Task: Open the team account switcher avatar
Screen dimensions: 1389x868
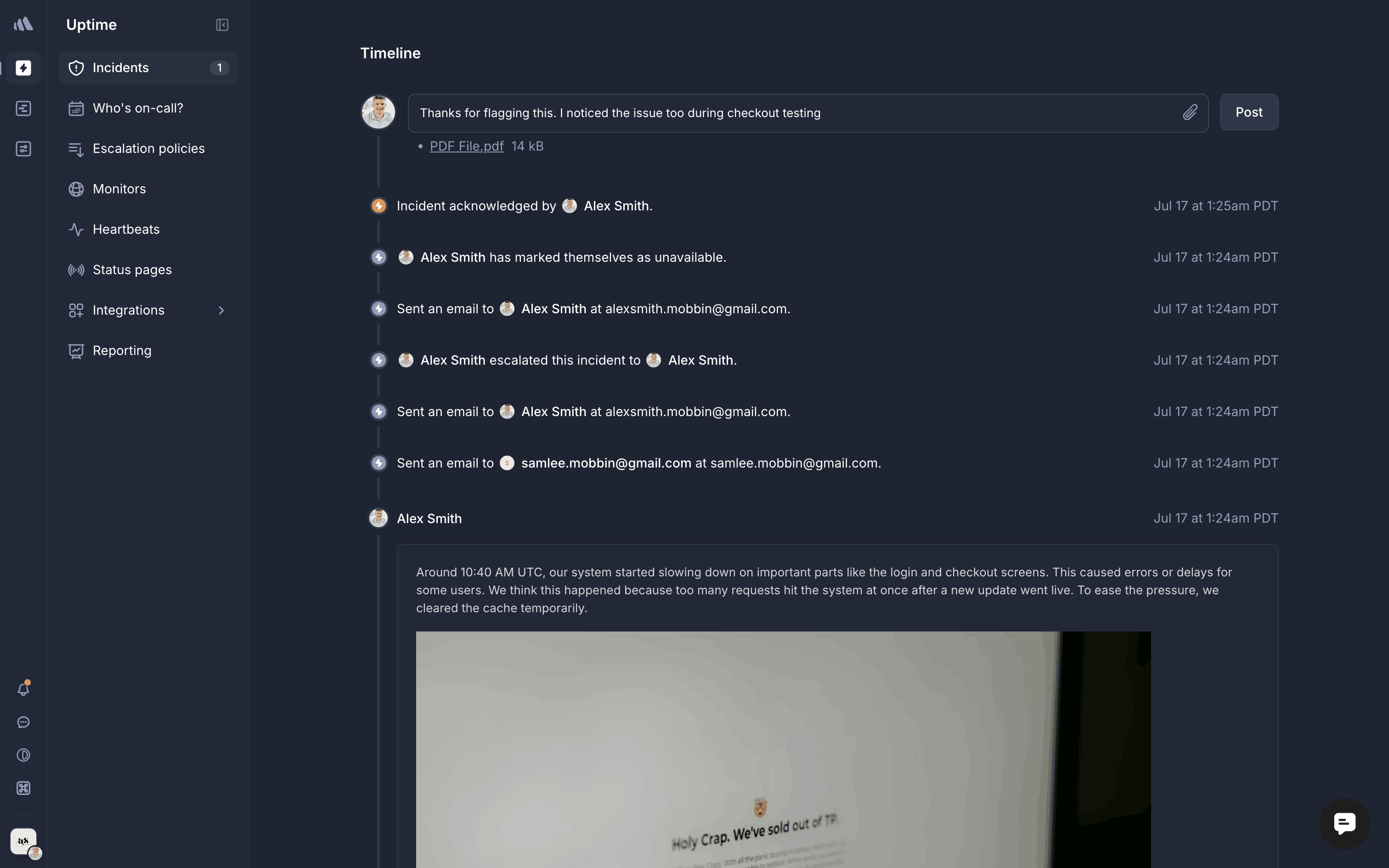Action: [24, 842]
